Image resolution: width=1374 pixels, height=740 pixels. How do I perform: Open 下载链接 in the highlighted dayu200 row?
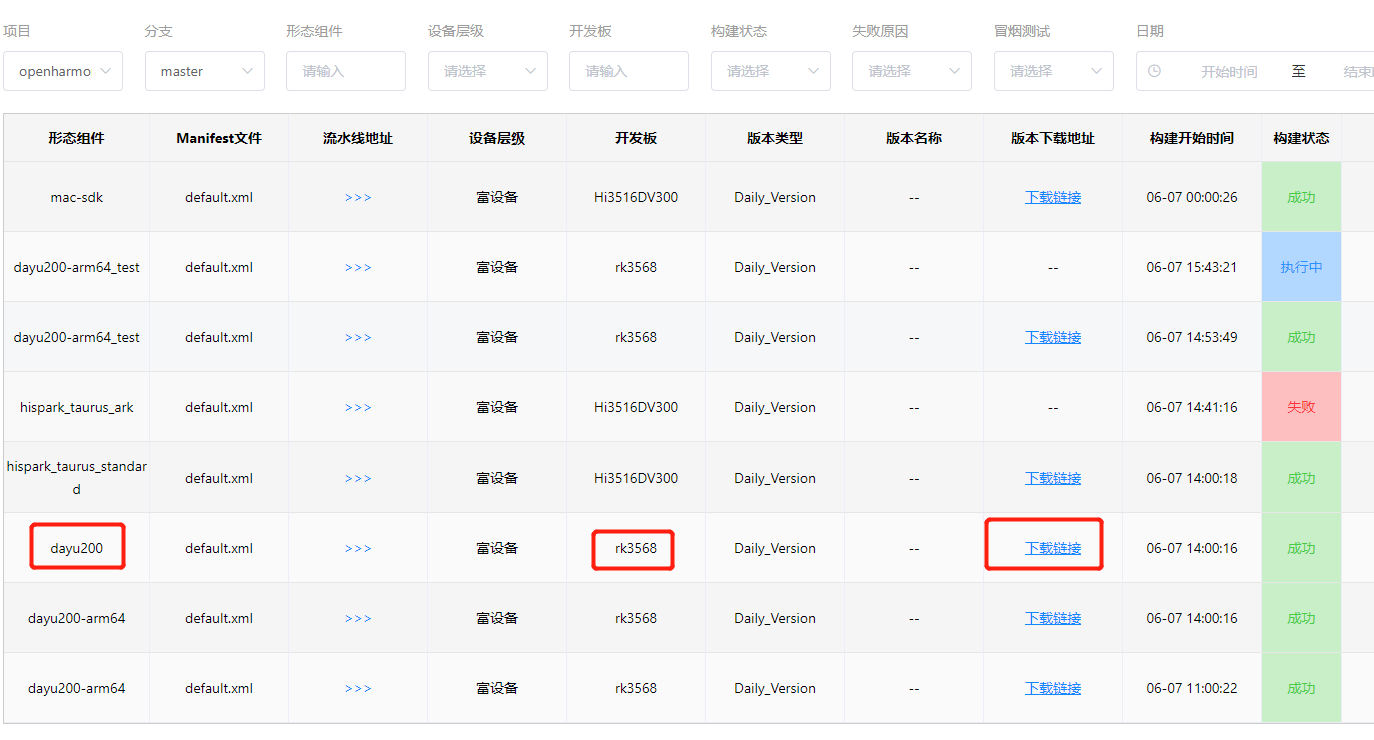1051,547
